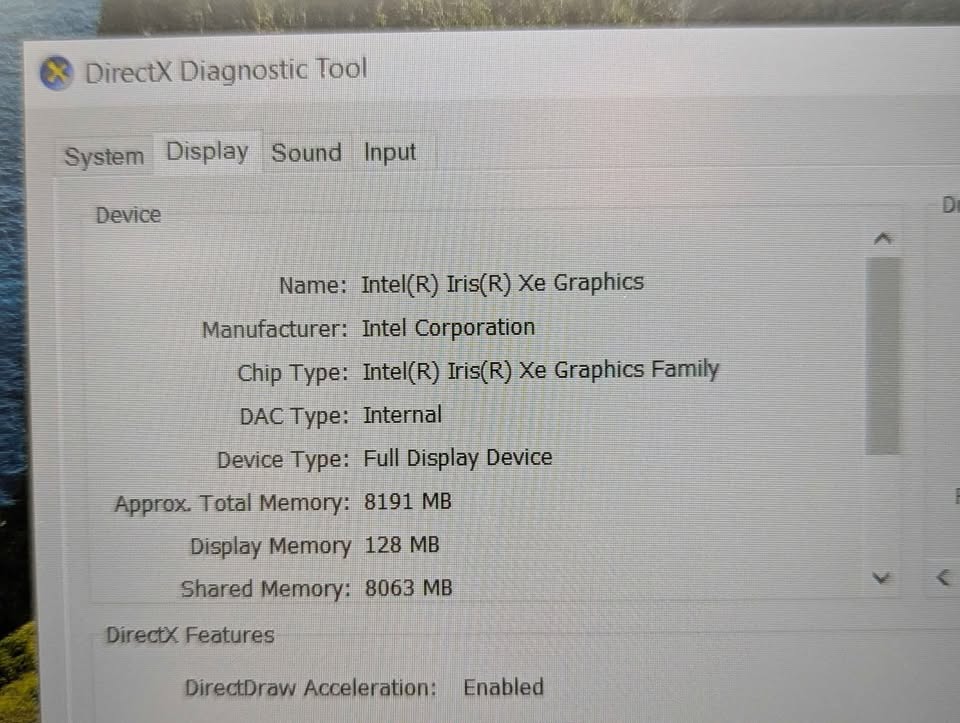Click Display Memory value 128 MB
The width and height of the screenshot is (960, 723).
[x=402, y=545]
